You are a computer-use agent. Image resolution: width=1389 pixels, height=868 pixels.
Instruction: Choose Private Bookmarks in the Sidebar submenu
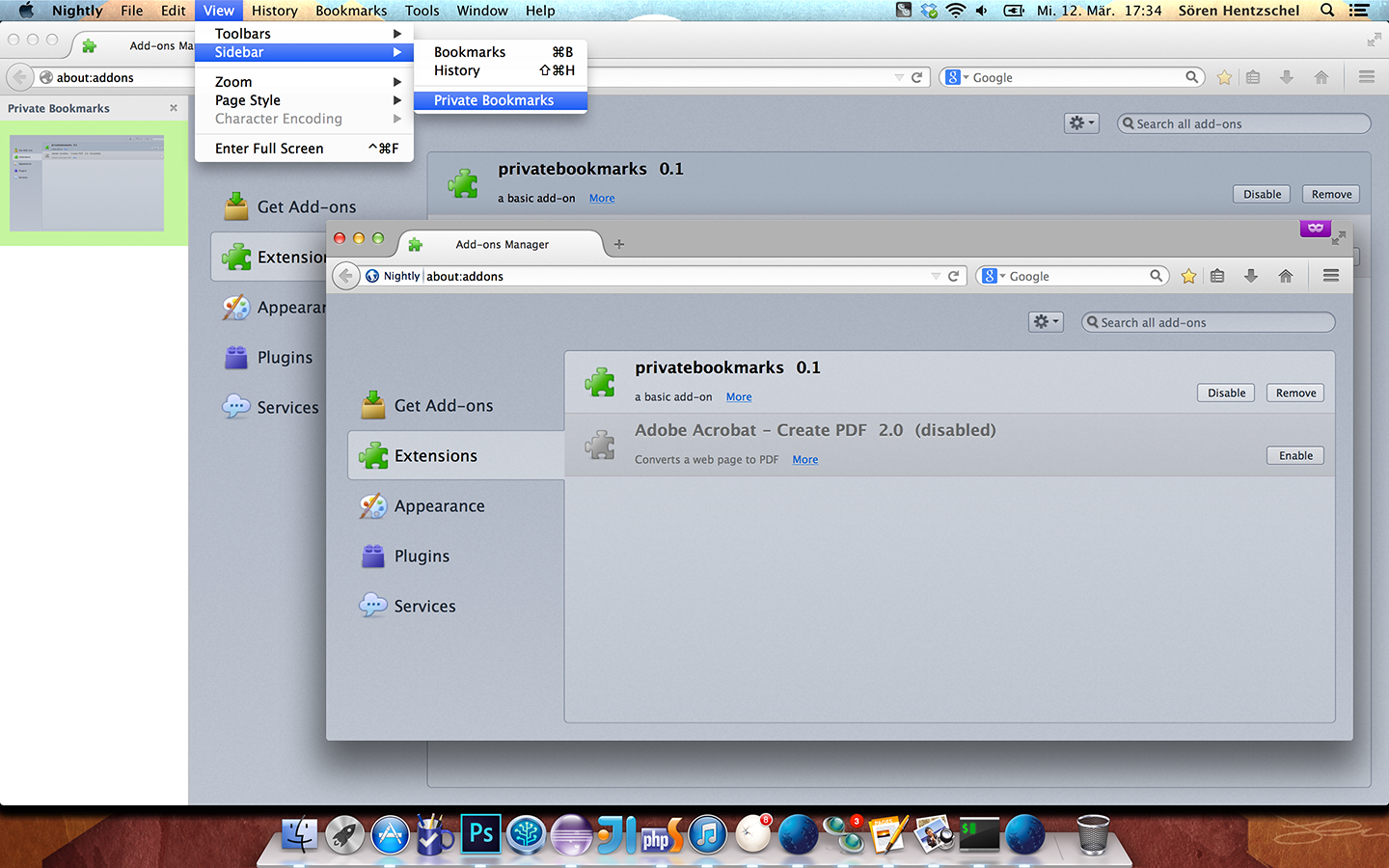(x=501, y=100)
